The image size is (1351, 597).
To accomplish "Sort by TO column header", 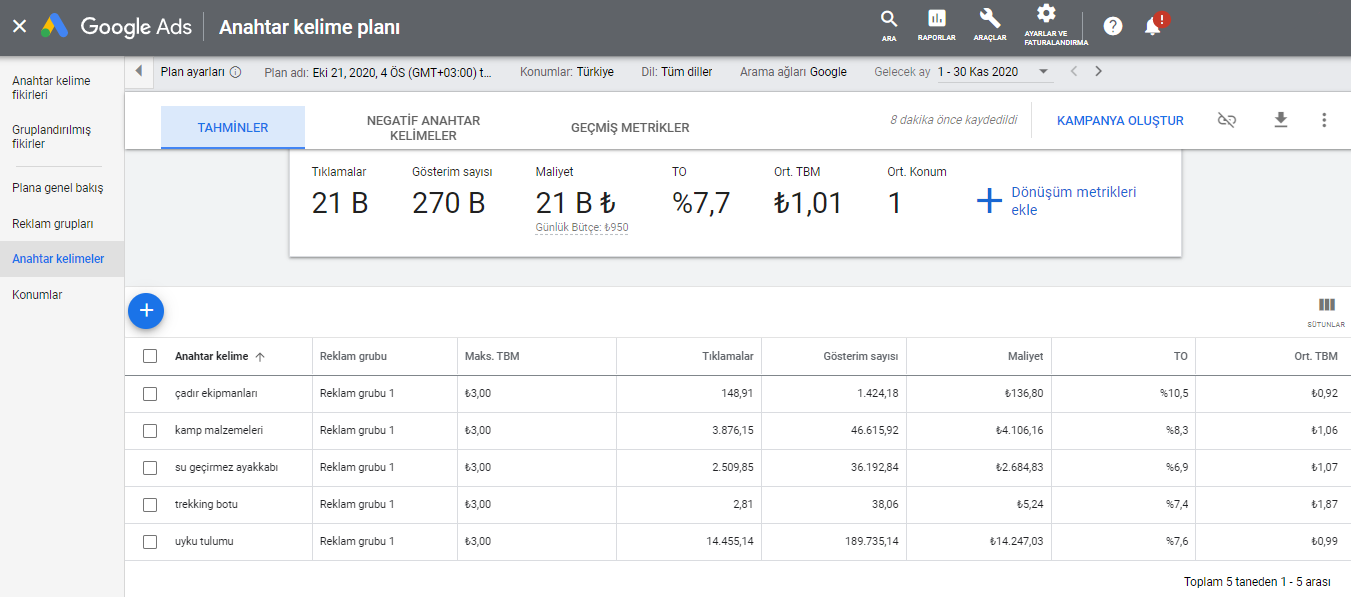I will 1181,356.
